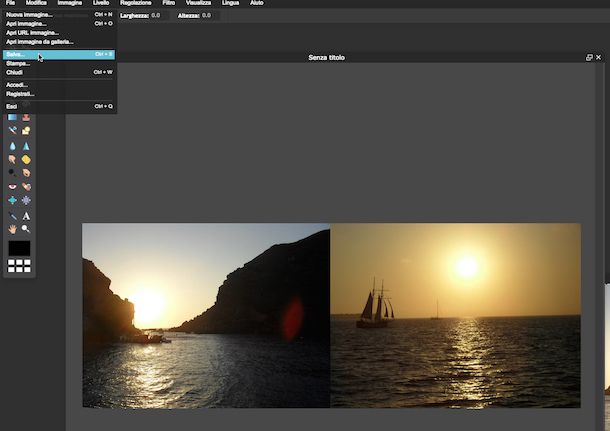The height and width of the screenshot is (431, 610).
Task: Choose Nuova immagine... from the menu
Action: click(x=29, y=15)
